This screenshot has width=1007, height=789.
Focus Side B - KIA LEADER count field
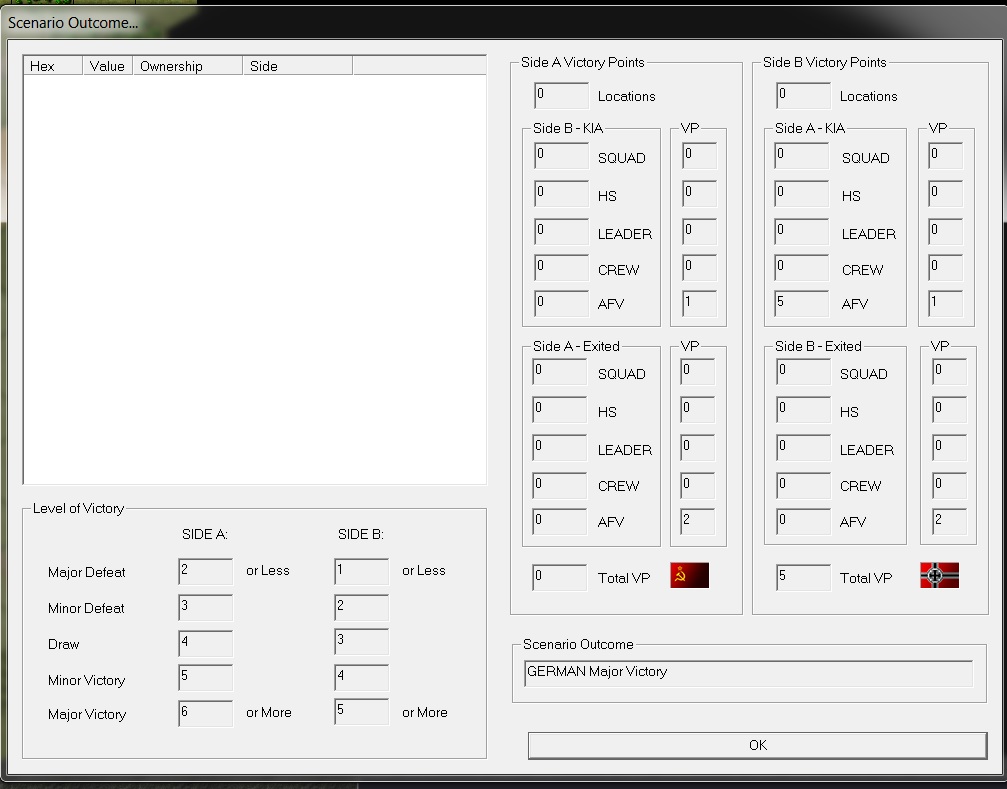click(x=561, y=232)
